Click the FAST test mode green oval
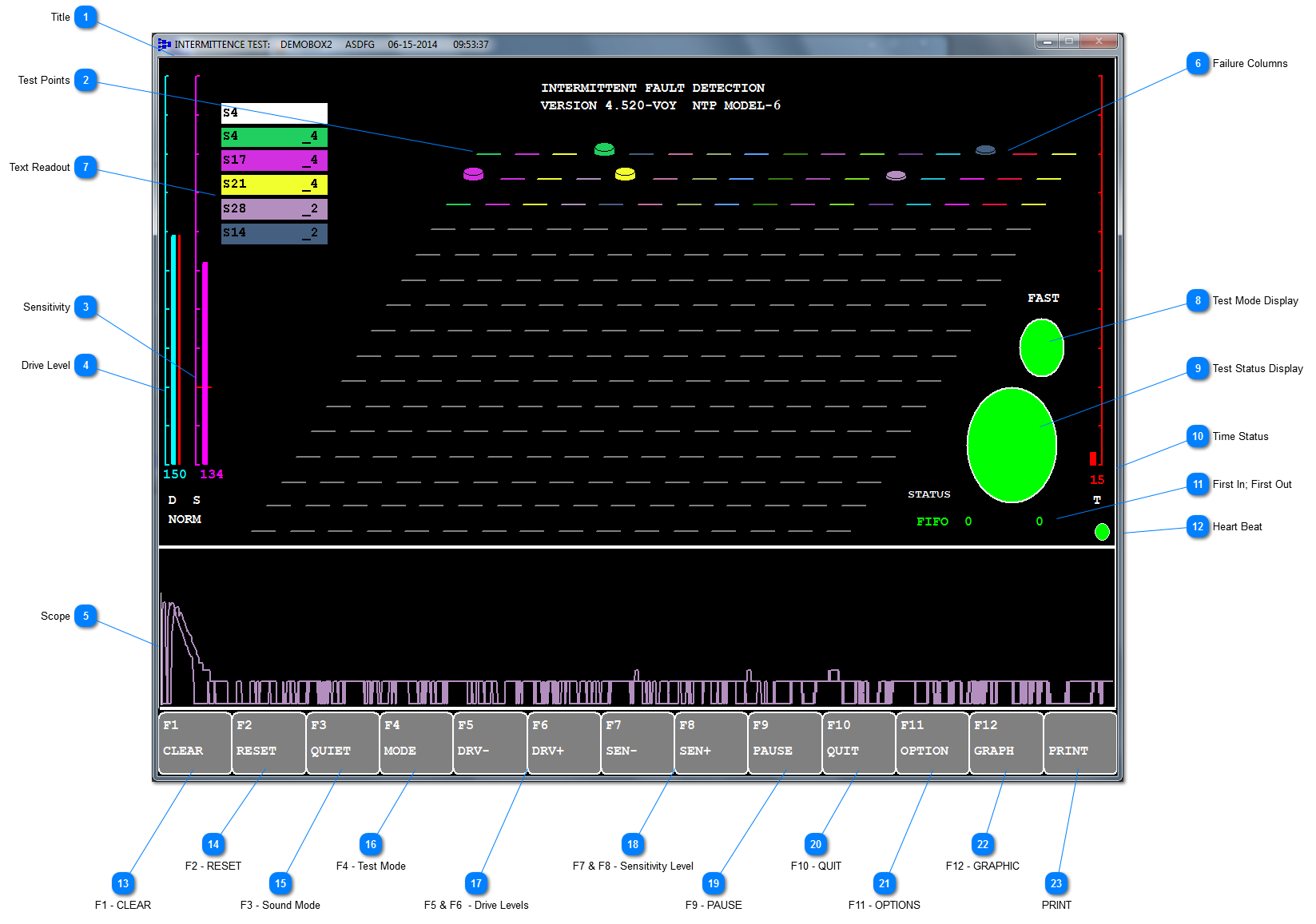Viewport: 1316px width, 924px height. pyautogui.click(x=1041, y=347)
